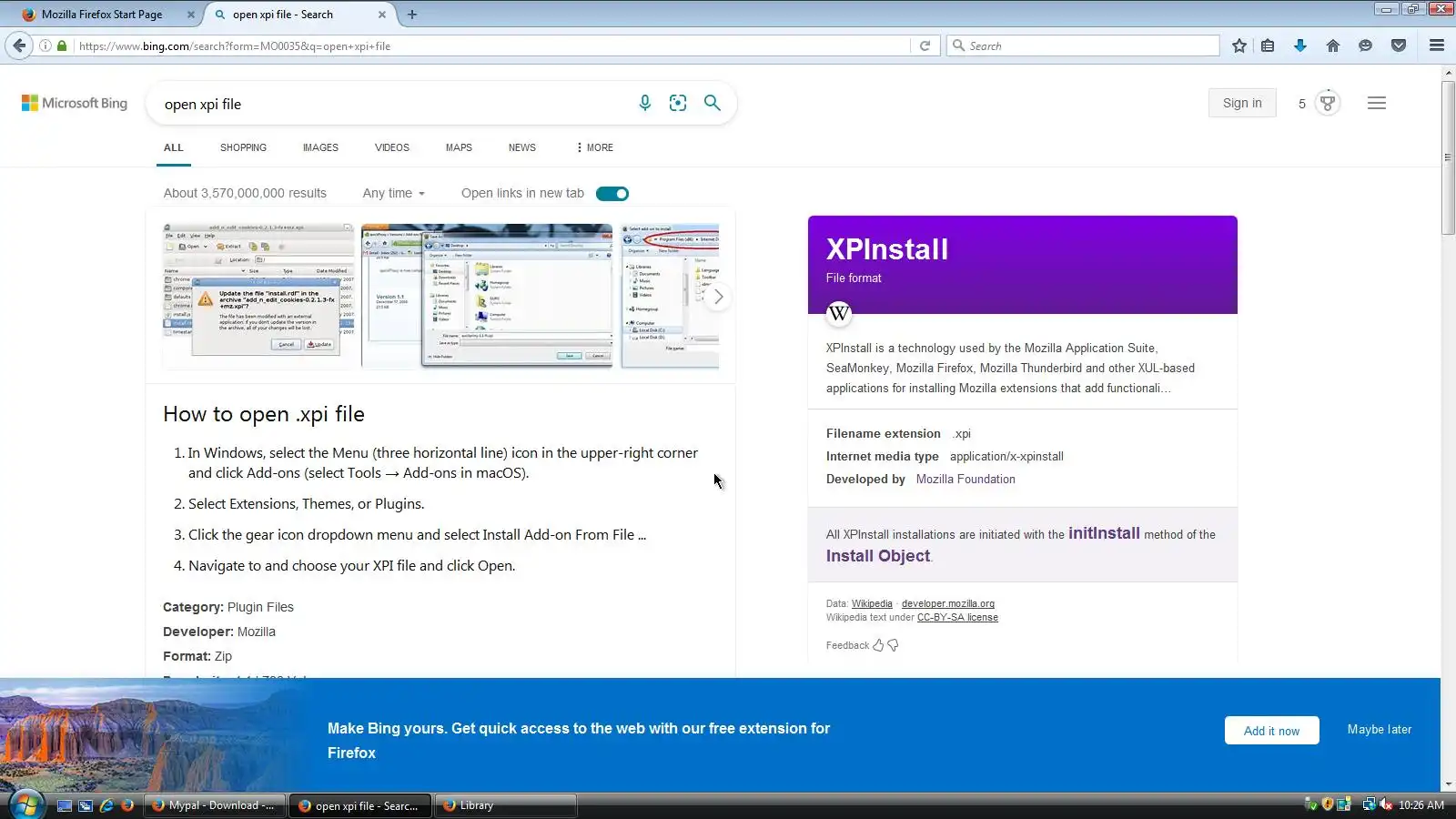This screenshot has height=819, width=1456.
Task: Switch to the SHOPPING tab
Action: point(243,147)
